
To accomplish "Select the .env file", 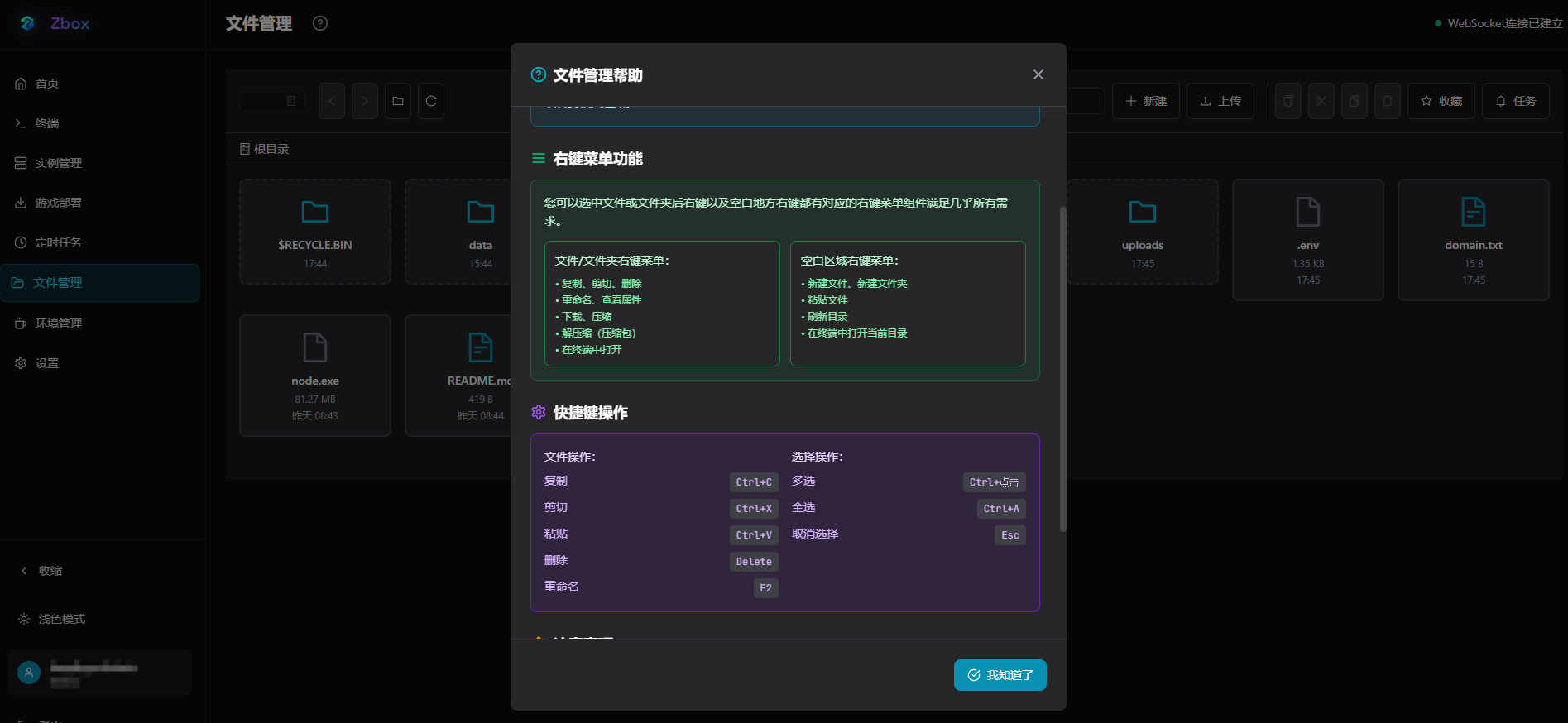I will point(1308,240).
